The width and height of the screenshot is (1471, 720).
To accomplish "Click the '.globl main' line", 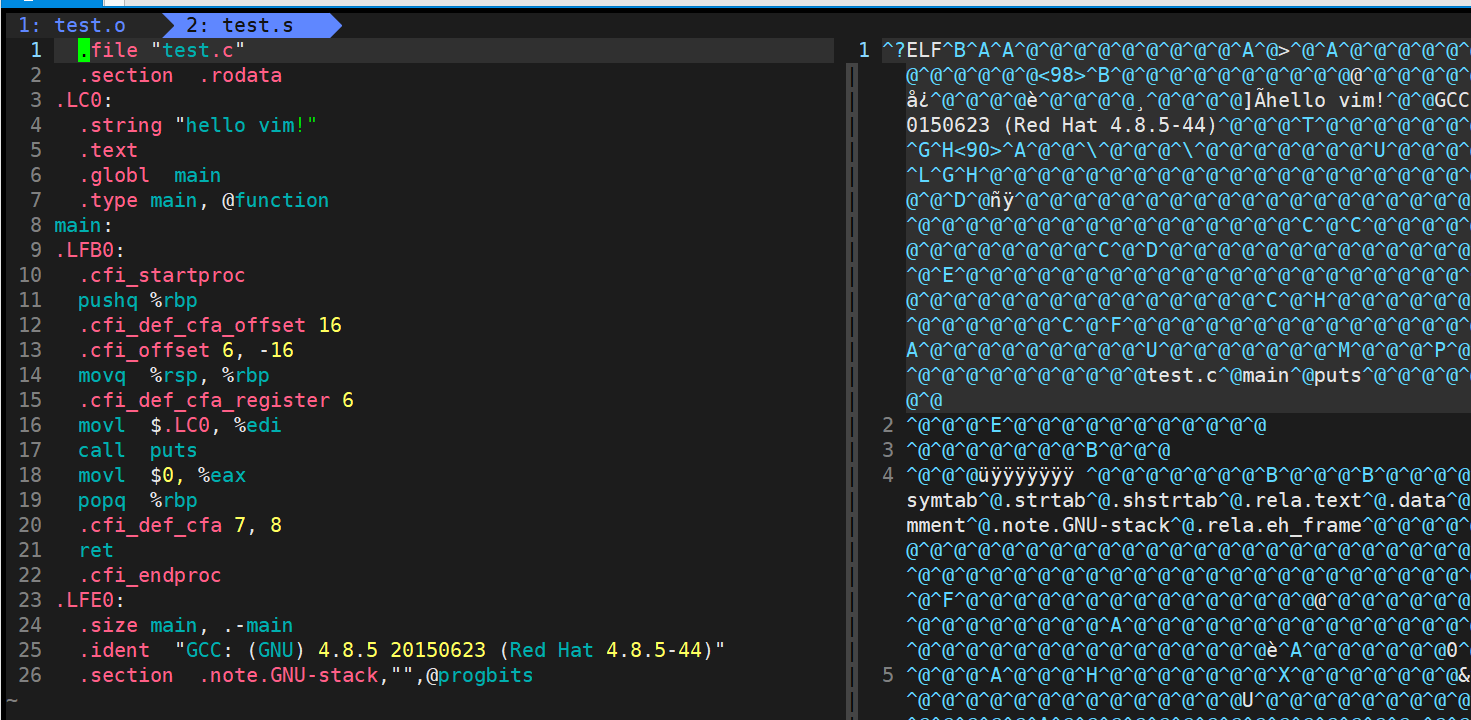I will point(150,175).
